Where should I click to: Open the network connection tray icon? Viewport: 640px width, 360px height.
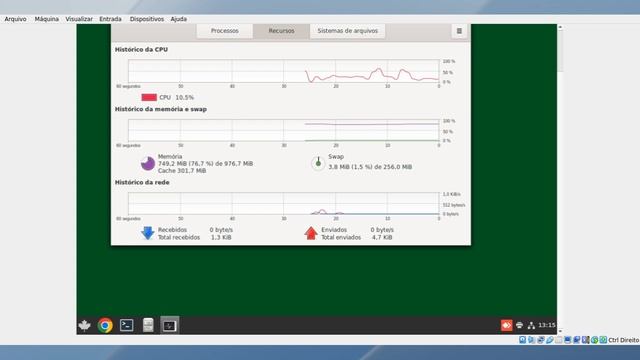point(531,325)
